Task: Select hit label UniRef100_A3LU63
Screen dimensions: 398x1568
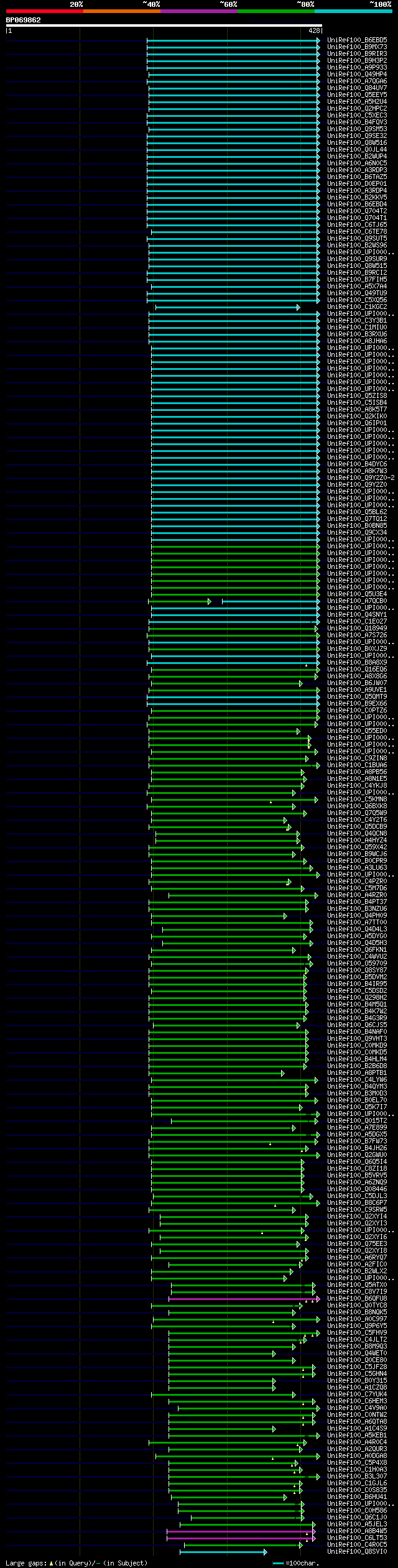Action: click(x=357, y=868)
